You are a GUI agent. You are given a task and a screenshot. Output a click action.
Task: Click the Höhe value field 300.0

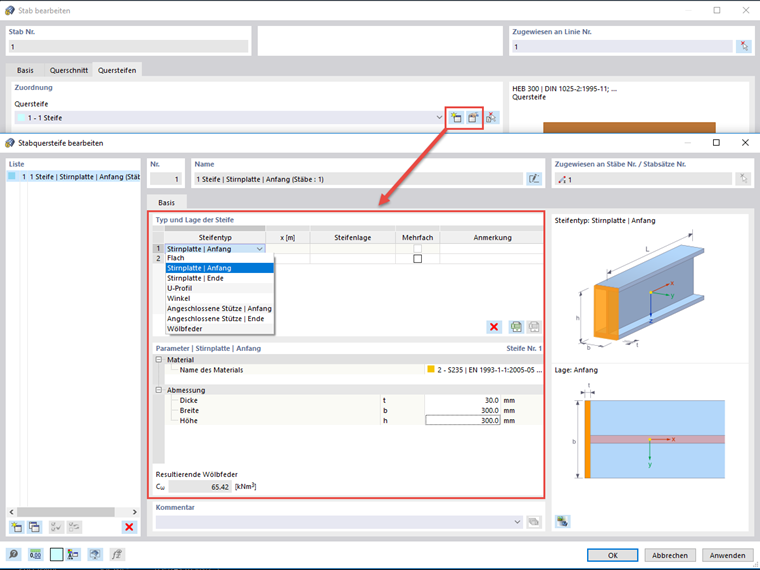pos(462,421)
